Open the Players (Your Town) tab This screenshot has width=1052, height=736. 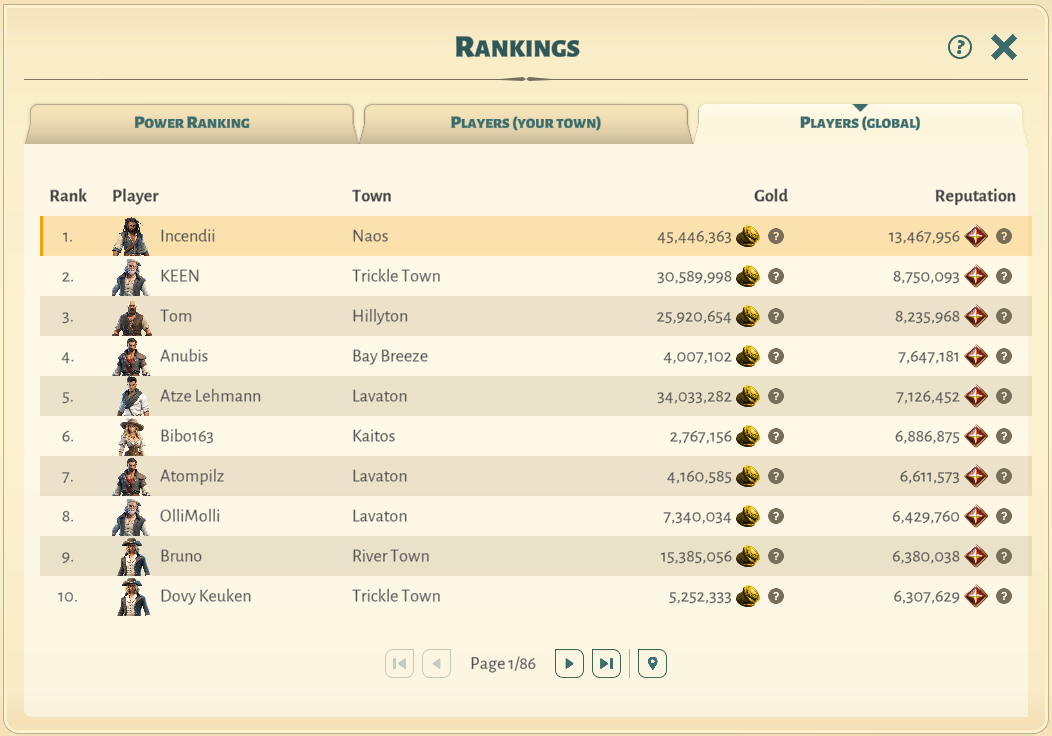(x=525, y=123)
